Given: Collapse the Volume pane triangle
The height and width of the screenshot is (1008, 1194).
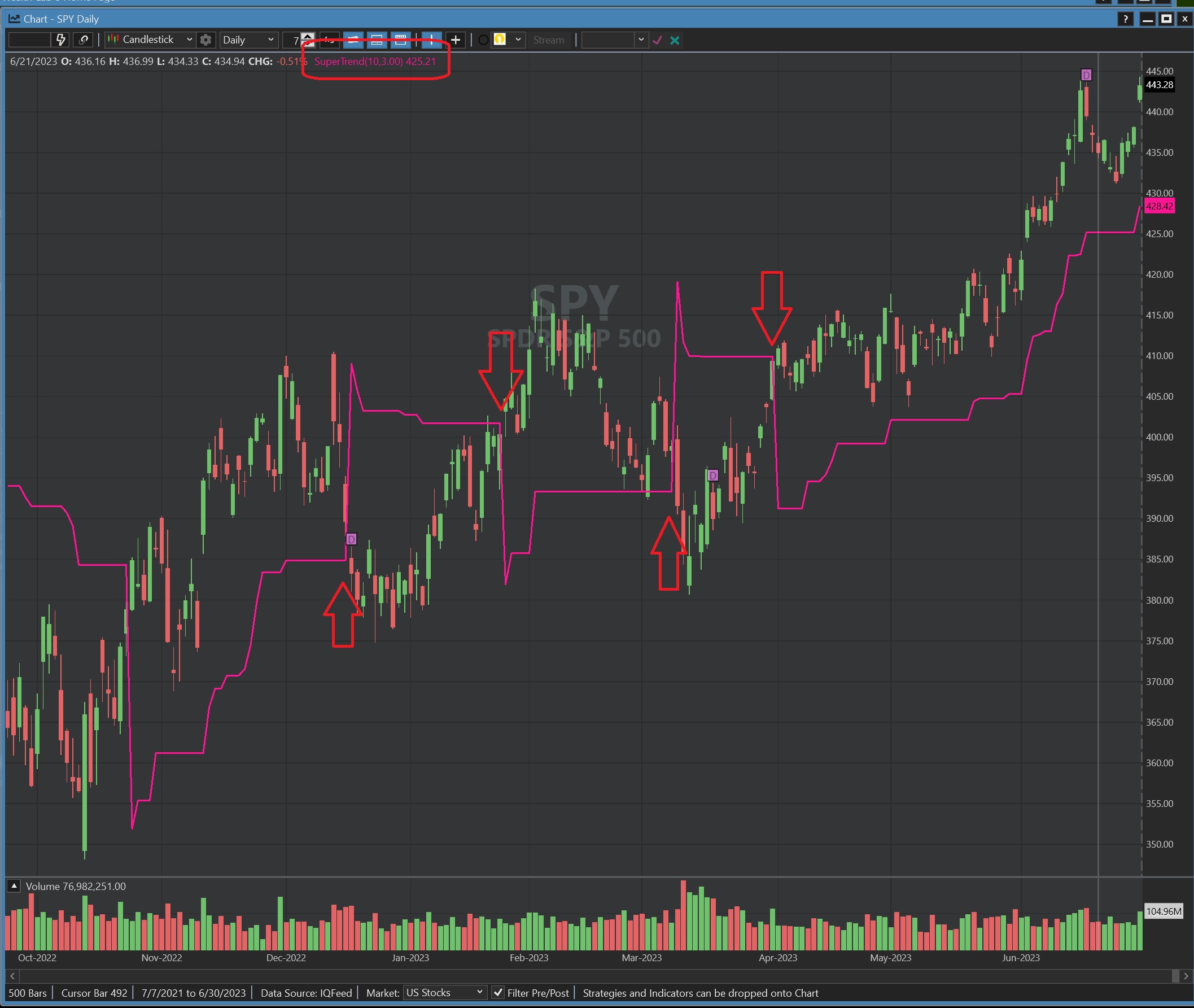Looking at the screenshot, I should (x=14, y=885).
